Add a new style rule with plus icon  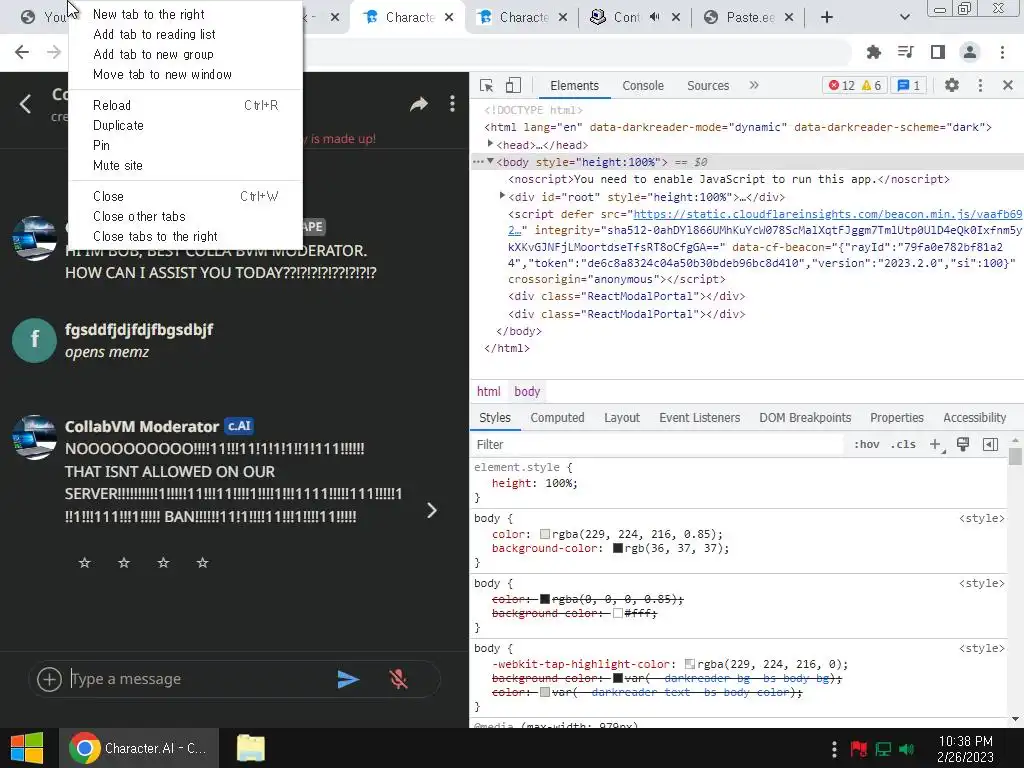click(936, 445)
